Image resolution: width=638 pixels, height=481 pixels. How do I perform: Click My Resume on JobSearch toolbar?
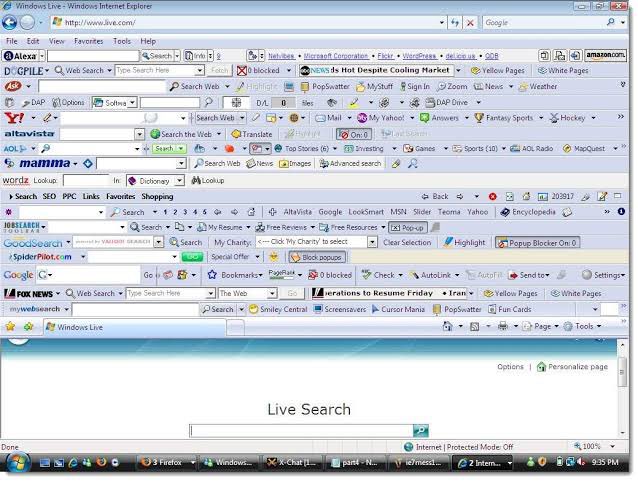click(x=220, y=227)
